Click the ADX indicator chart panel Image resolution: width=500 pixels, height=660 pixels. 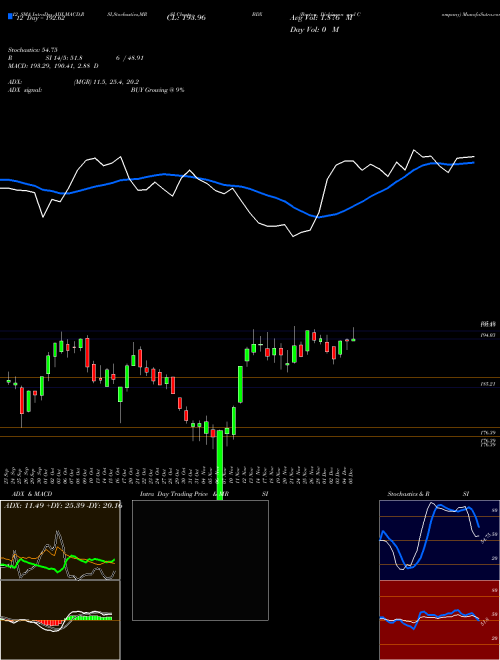(60, 540)
